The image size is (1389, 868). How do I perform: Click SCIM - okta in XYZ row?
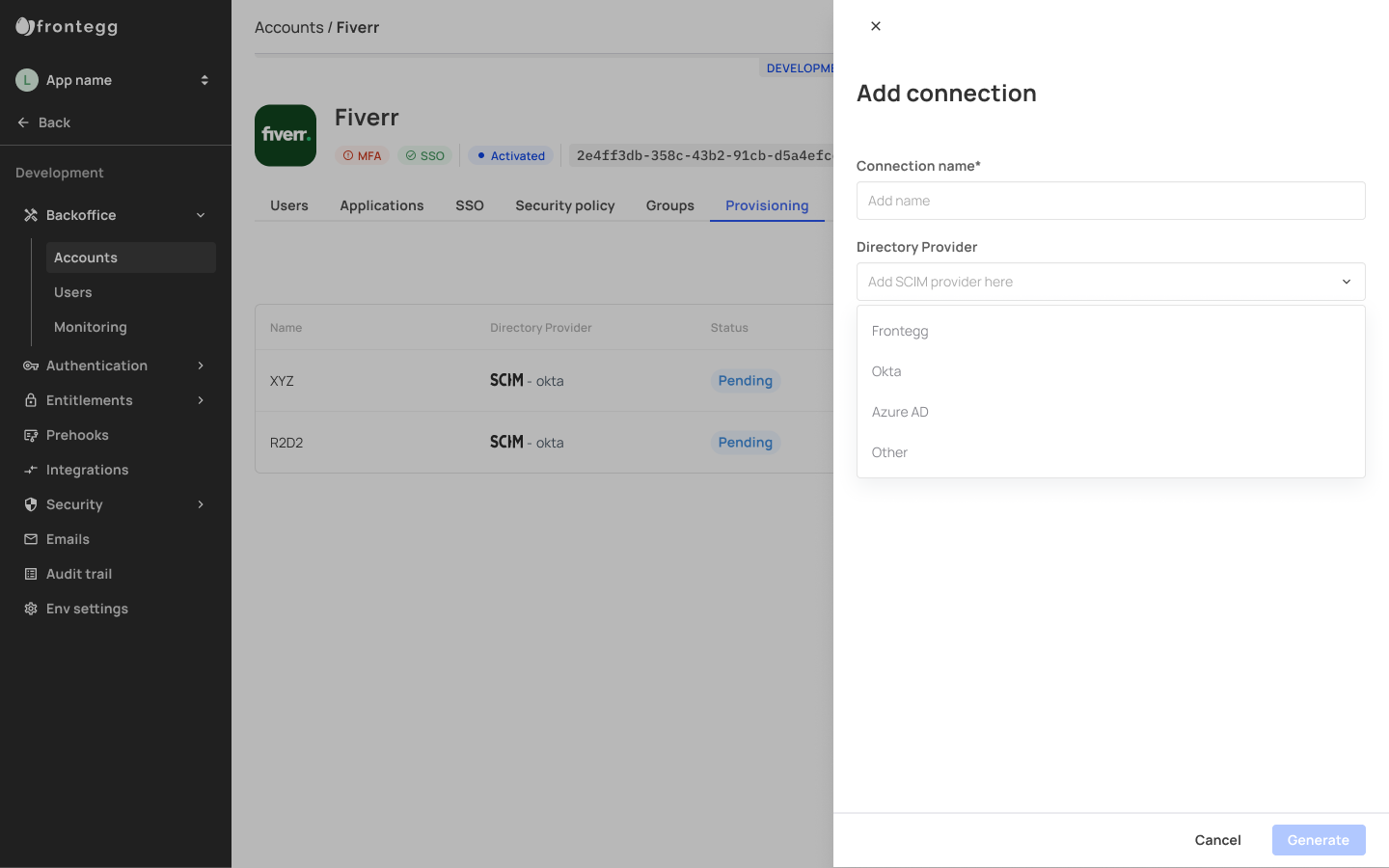tap(527, 381)
